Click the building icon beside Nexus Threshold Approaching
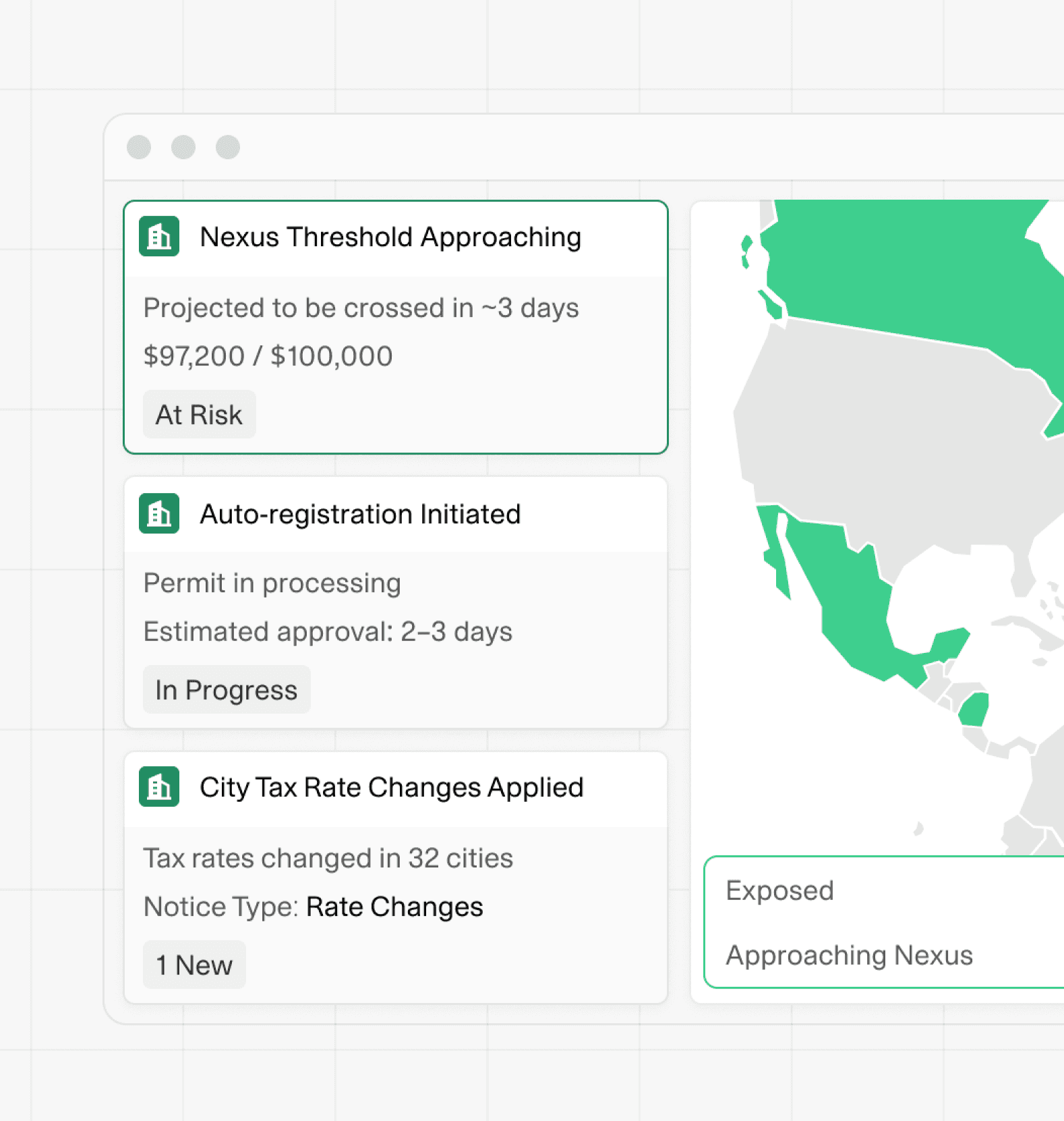 coord(159,237)
